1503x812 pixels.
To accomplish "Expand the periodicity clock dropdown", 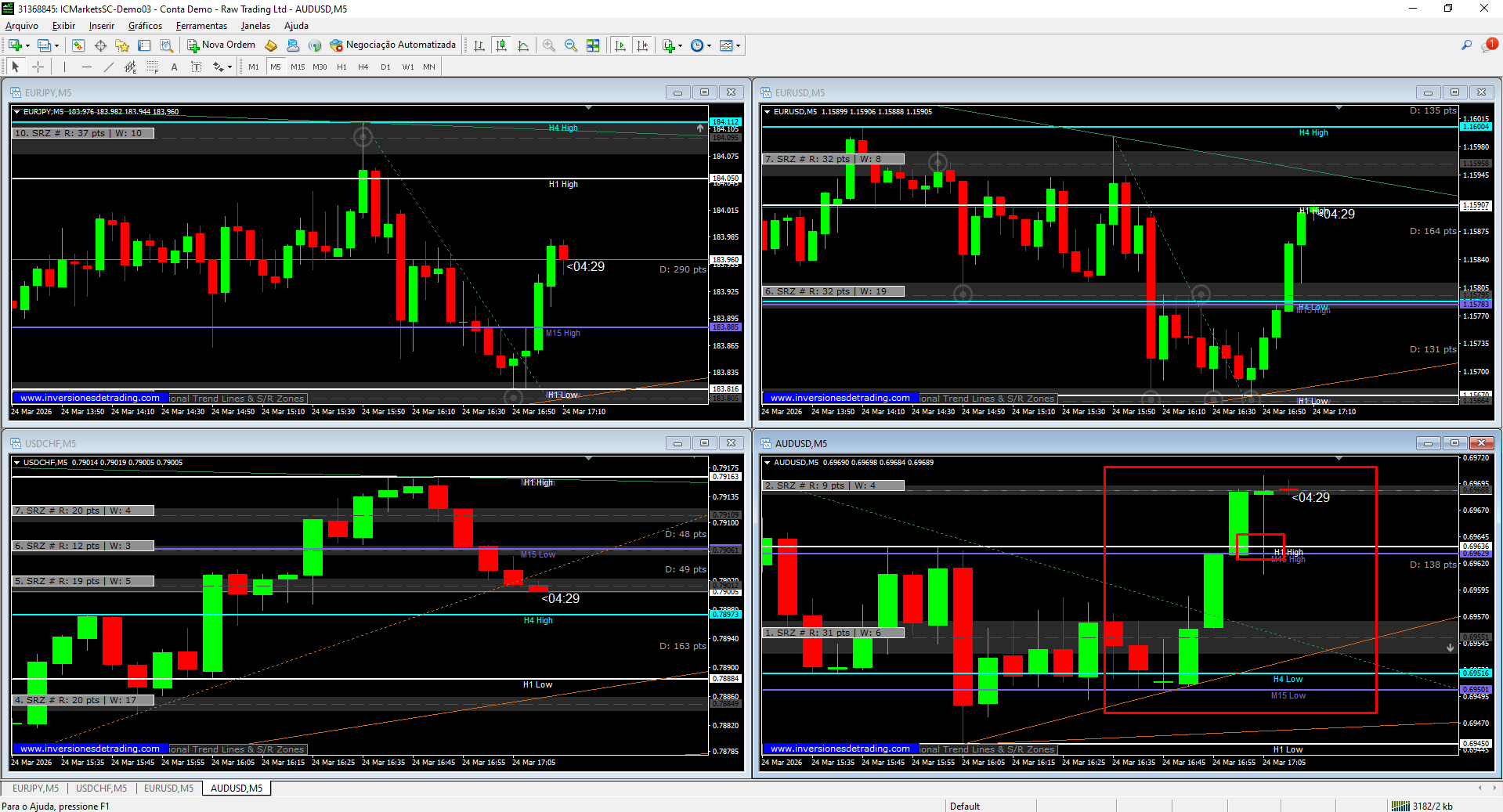I will pyautogui.click(x=709, y=45).
